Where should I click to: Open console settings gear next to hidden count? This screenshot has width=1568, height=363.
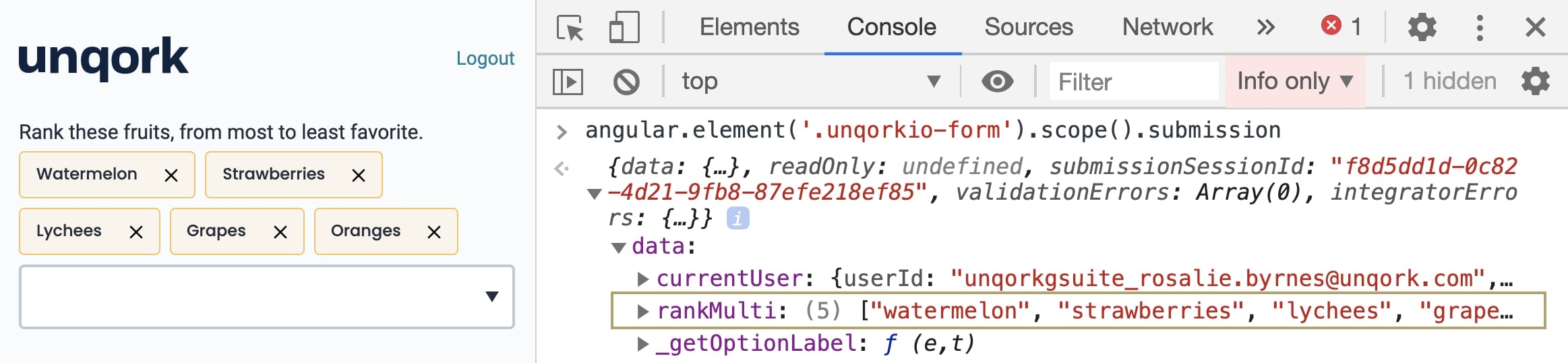coord(1535,82)
